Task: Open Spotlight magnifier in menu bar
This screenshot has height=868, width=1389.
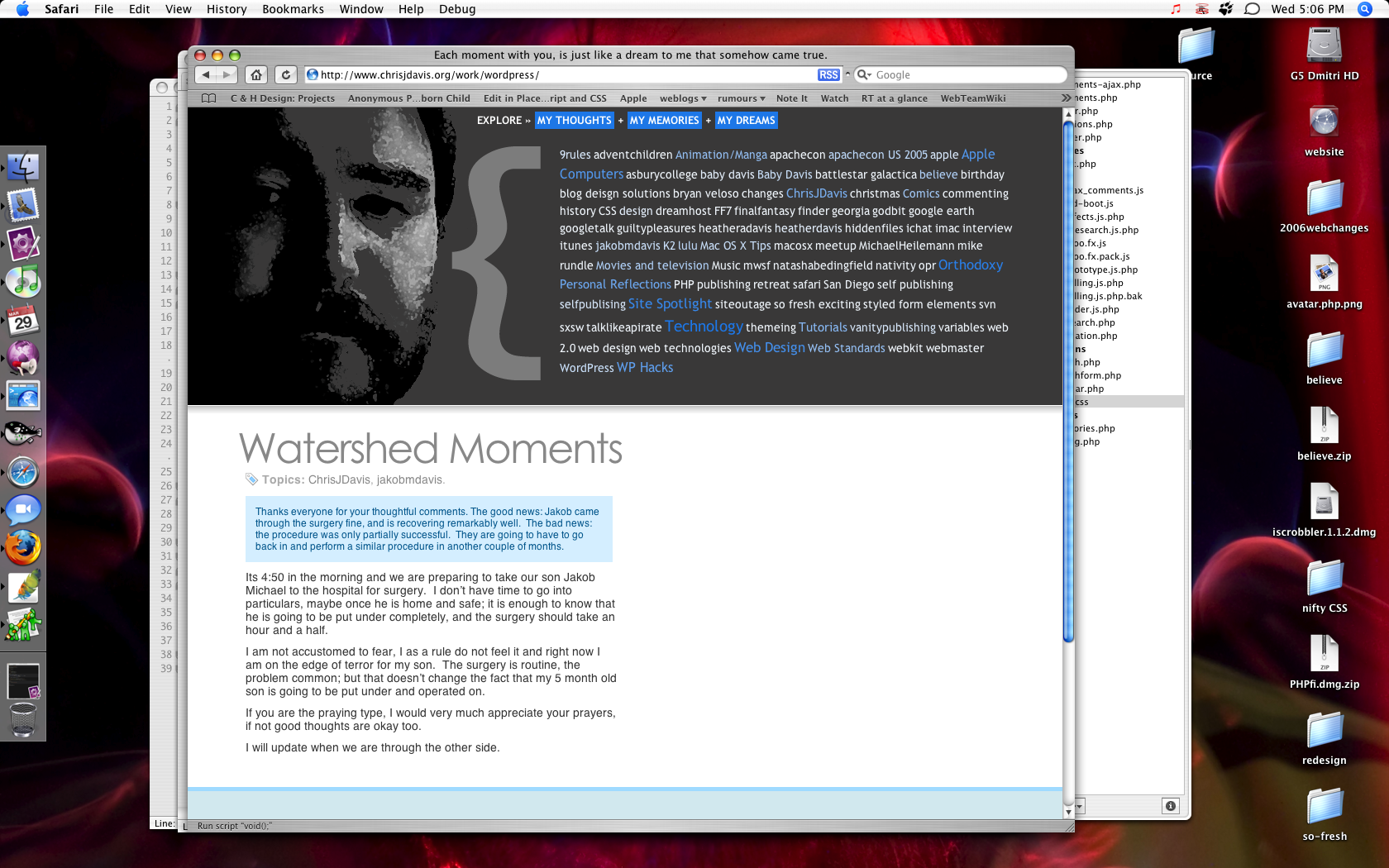Action: [x=1365, y=9]
